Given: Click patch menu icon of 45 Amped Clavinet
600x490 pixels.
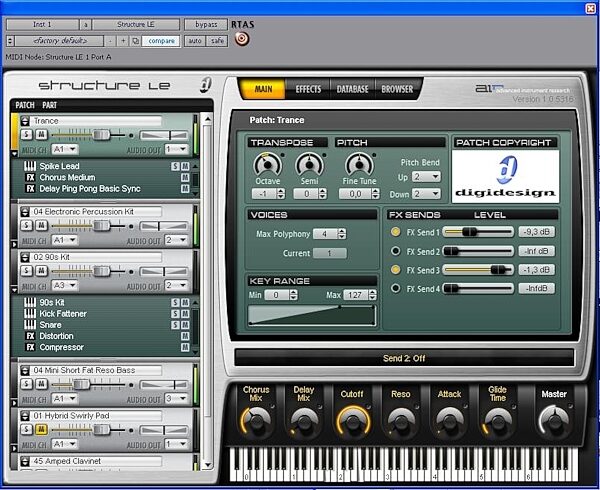Looking at the screenshot, I should 25,461.
